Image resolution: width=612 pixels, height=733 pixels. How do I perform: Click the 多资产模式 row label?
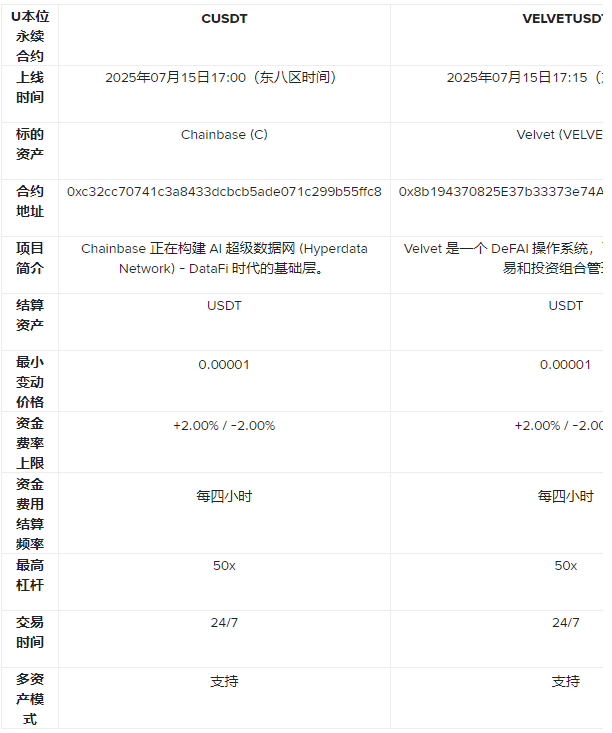[x=30, y=699]
